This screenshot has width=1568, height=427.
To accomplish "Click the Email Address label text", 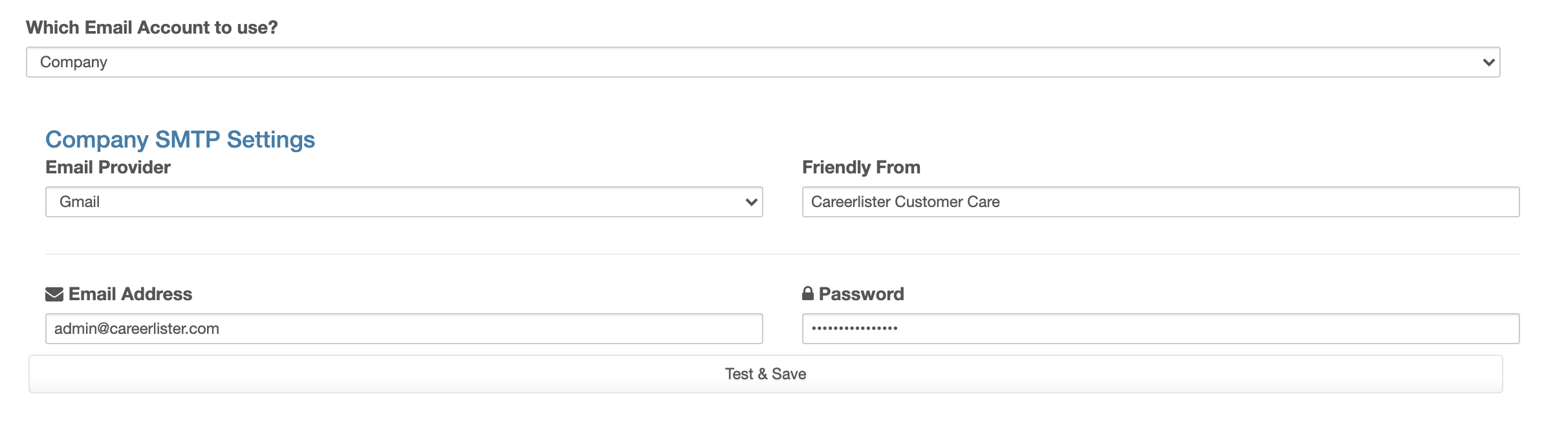I will tap(131, 294).
